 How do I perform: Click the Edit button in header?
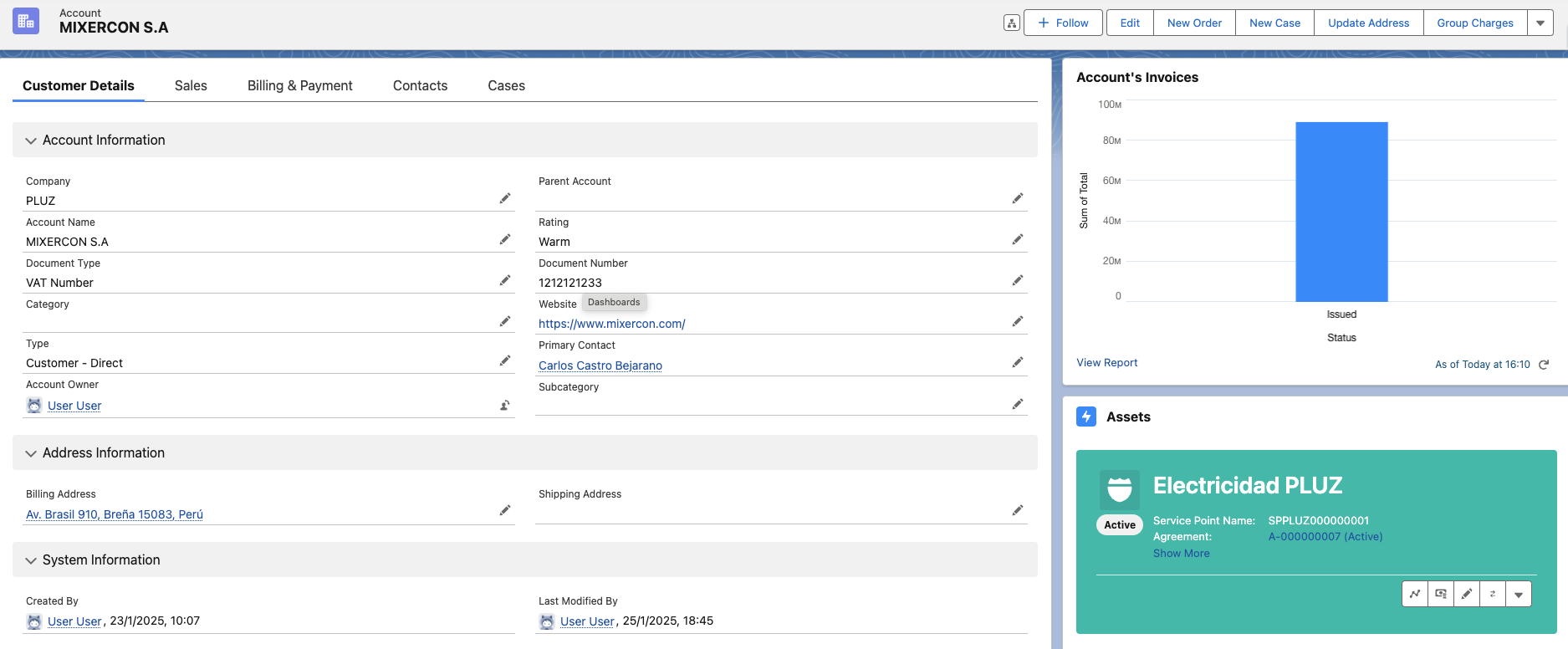1130,23
